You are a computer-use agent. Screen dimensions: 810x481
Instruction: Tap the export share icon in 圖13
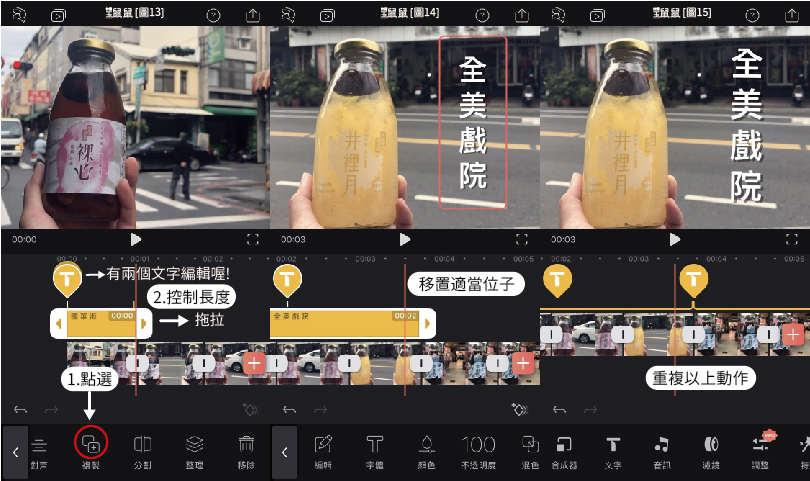[253, 15]
